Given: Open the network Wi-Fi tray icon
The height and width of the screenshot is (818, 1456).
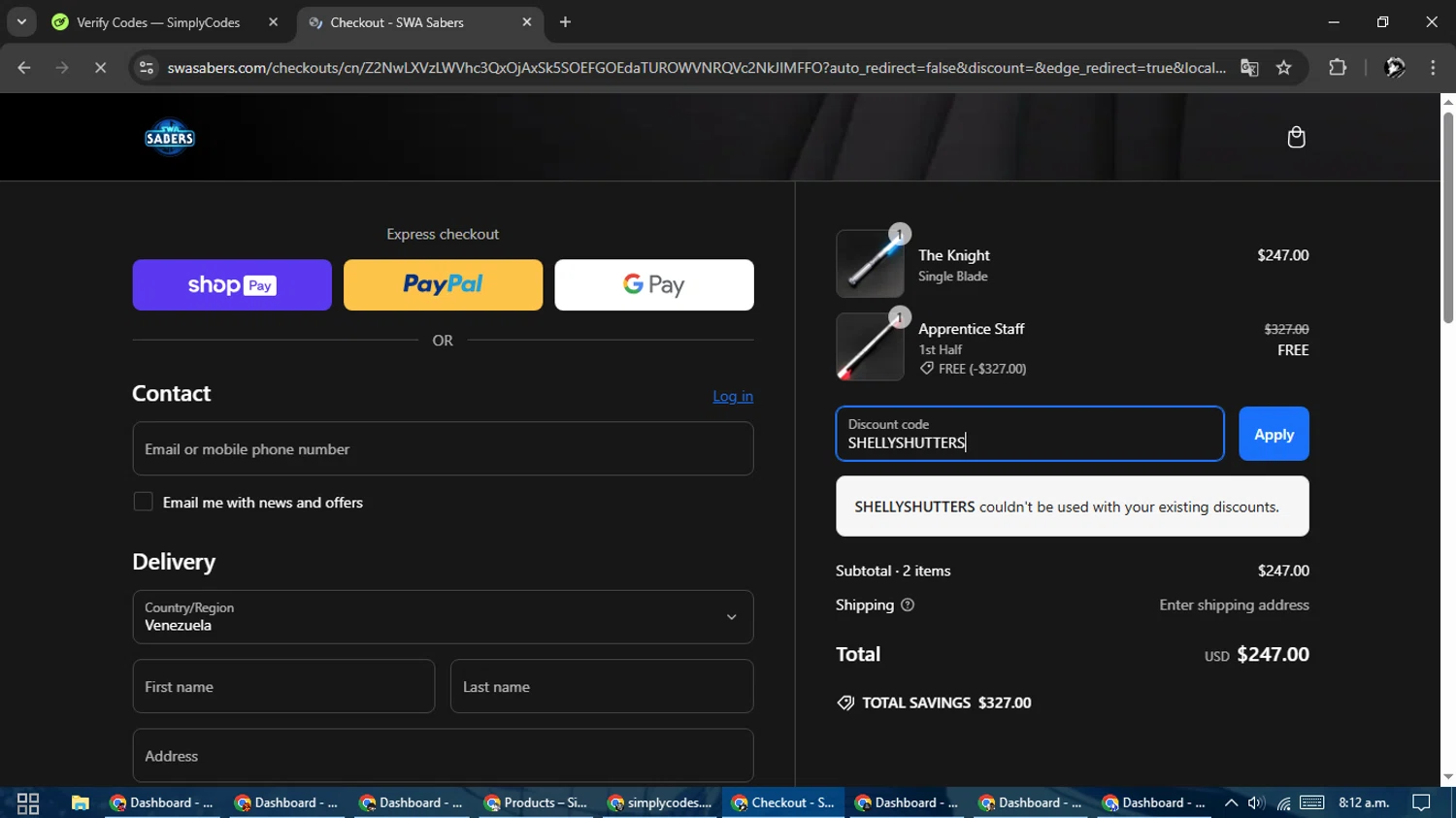Looking at the screenshot, I should click(1283, 802).
